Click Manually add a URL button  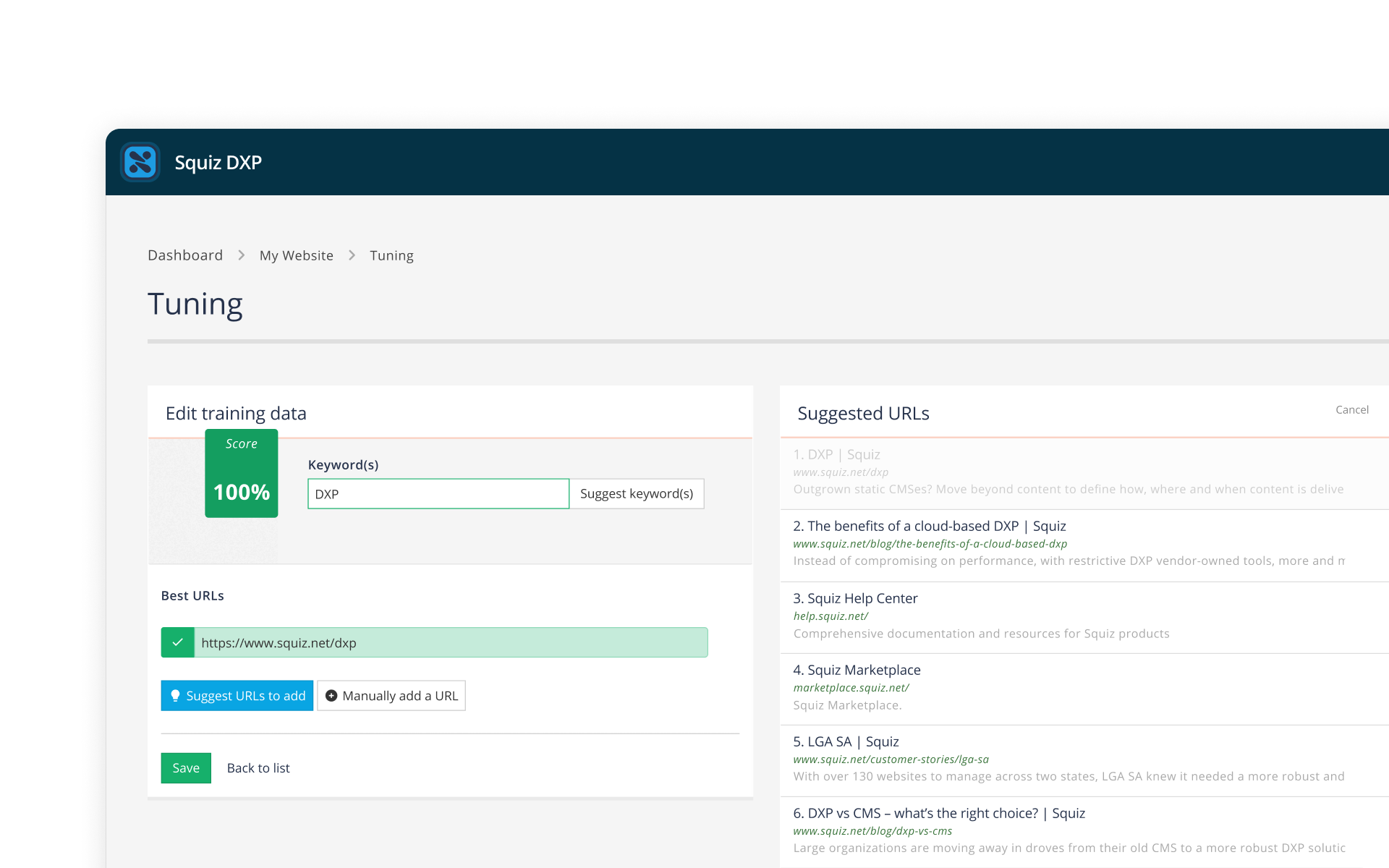coord(391,696)
